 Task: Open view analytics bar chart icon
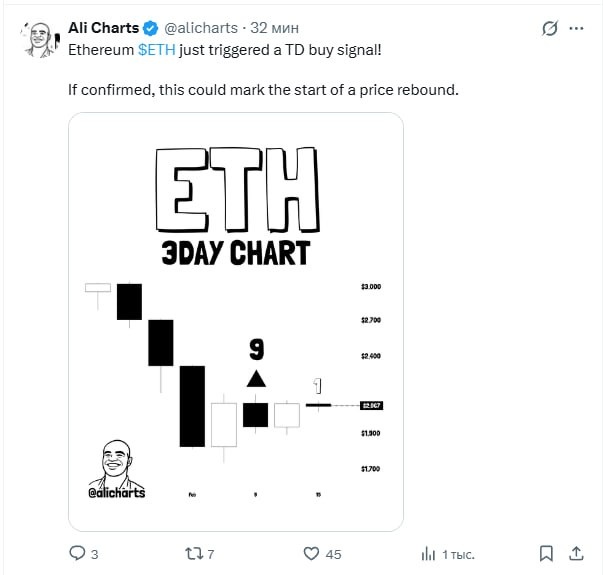(428, 553)
